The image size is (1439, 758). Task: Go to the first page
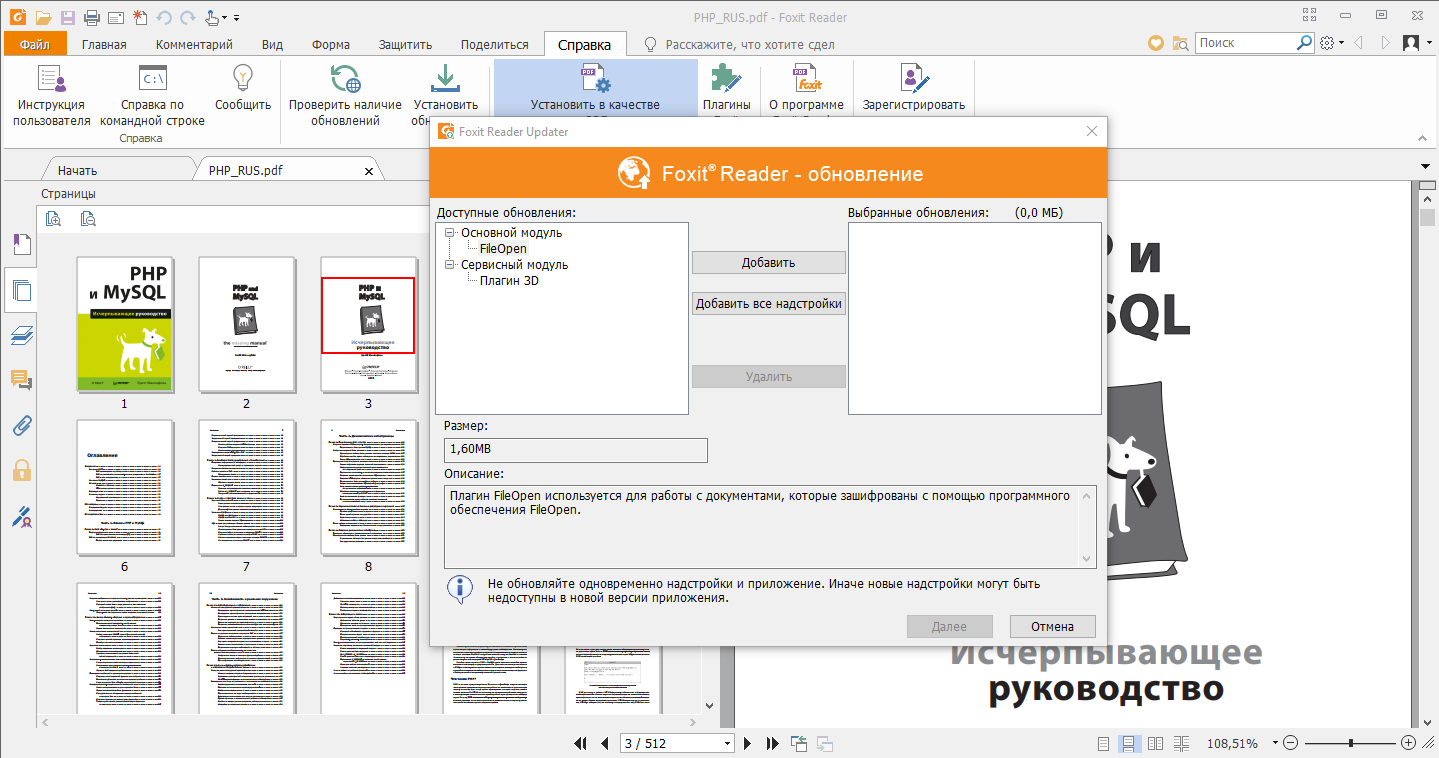pyautogui.click(x=580, y=743)
